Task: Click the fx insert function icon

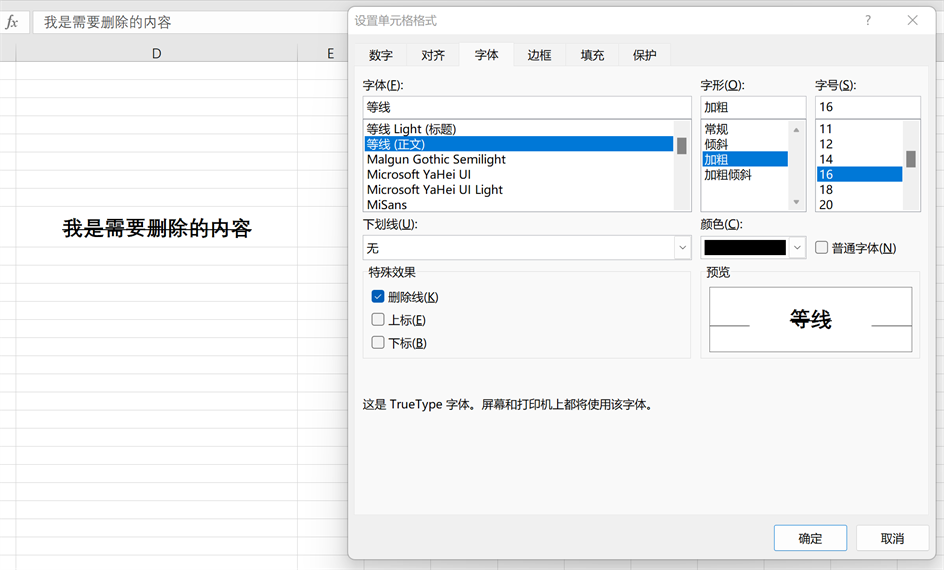Action: pyautogui.click(x=12, y=22)
